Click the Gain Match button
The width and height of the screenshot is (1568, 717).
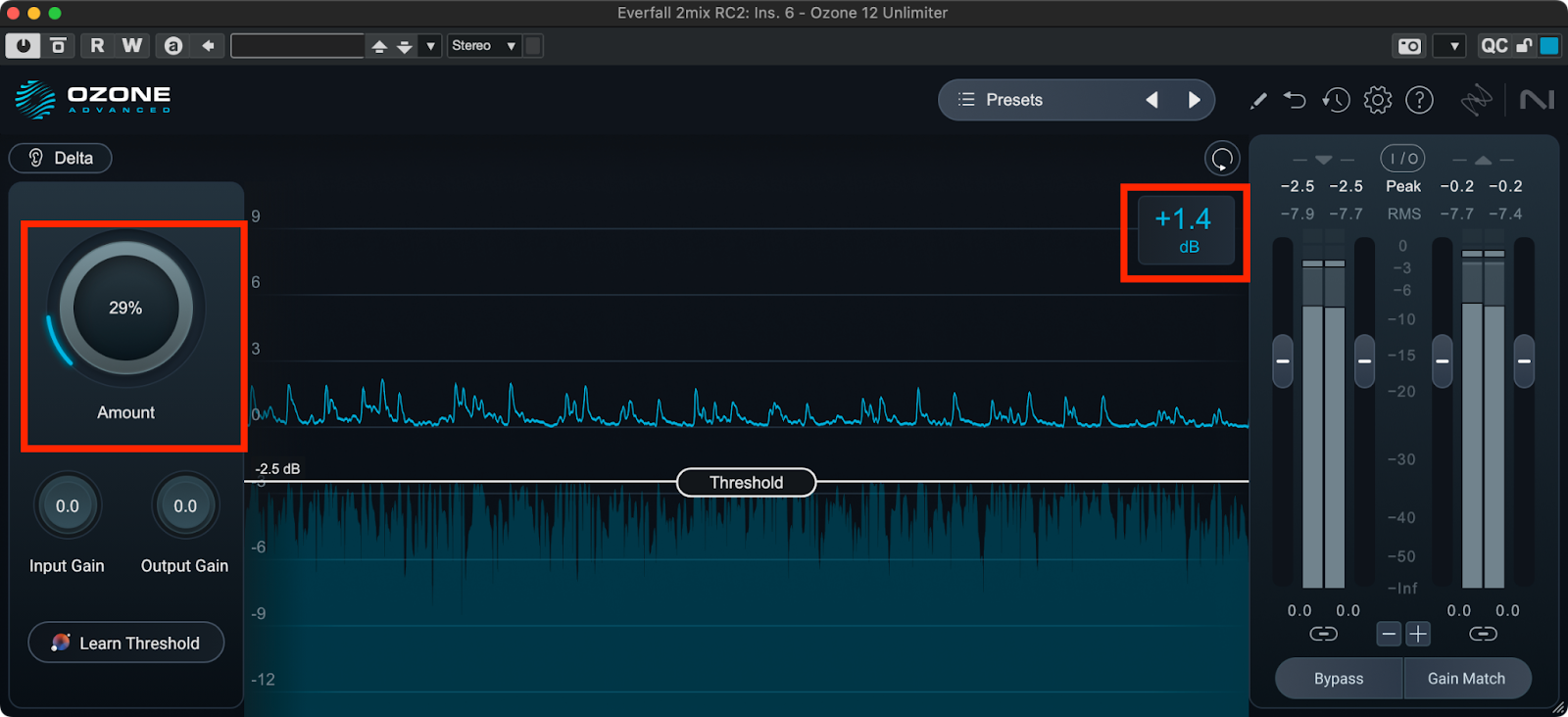[1466, 679]
